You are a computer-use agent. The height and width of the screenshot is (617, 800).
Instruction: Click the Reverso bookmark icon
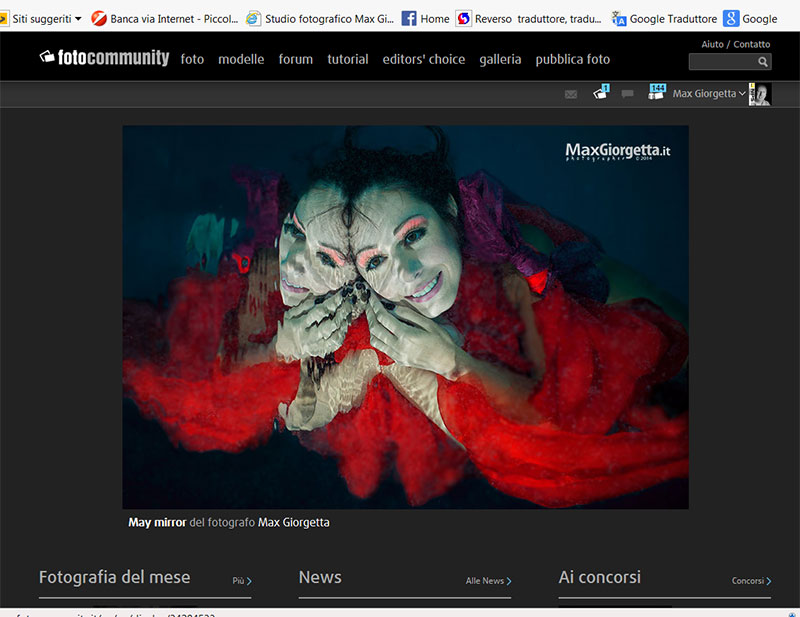(463, 19)
